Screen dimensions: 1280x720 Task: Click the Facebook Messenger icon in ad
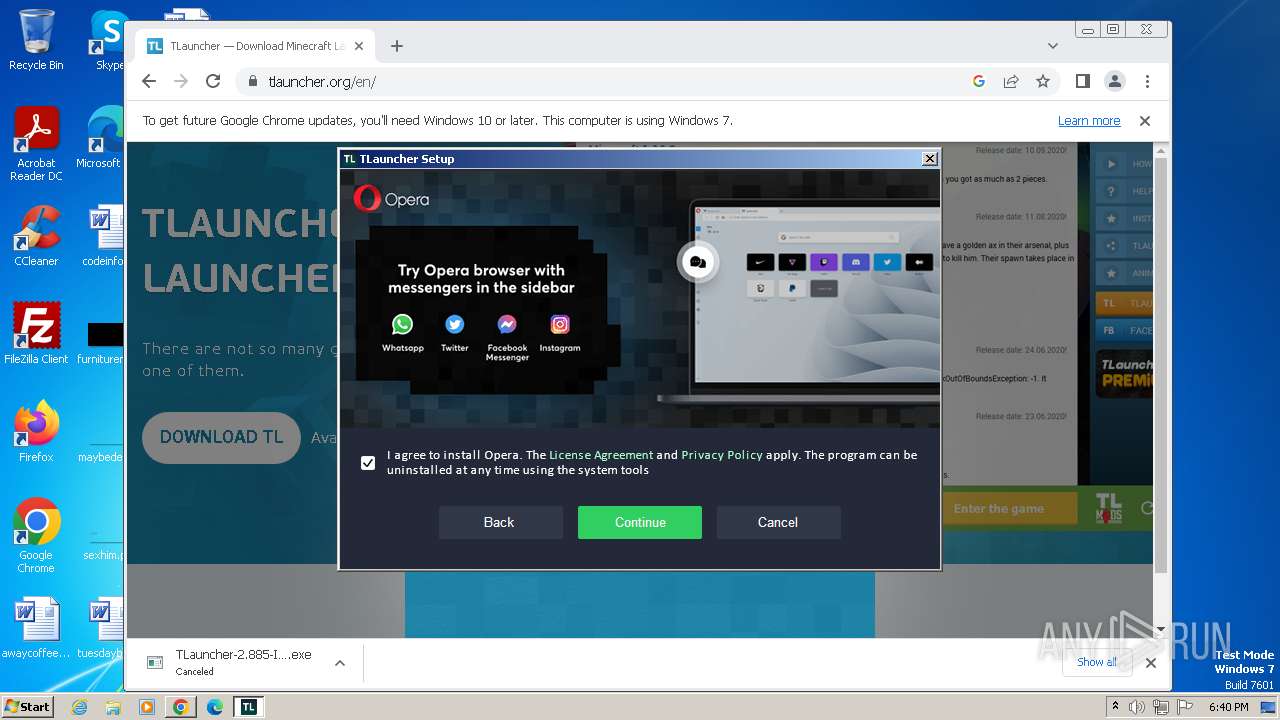pyautogui.click(x=507, y=324)
